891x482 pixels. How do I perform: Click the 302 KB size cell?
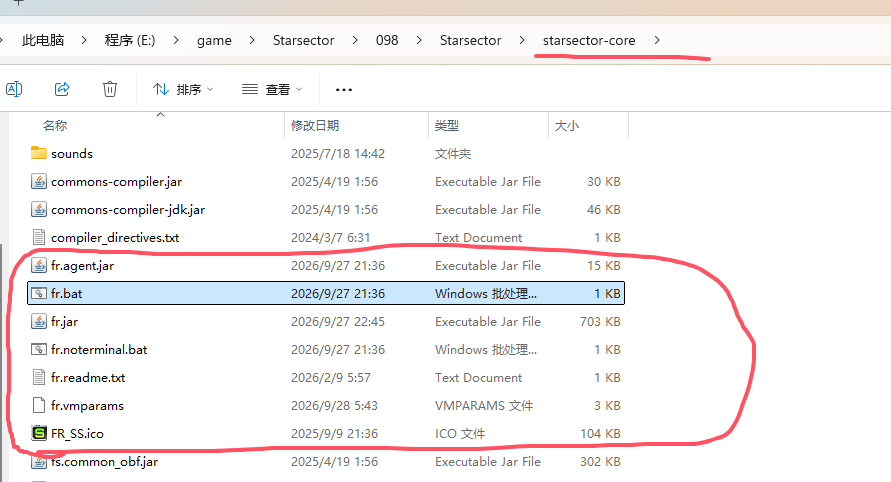(600, 462)
